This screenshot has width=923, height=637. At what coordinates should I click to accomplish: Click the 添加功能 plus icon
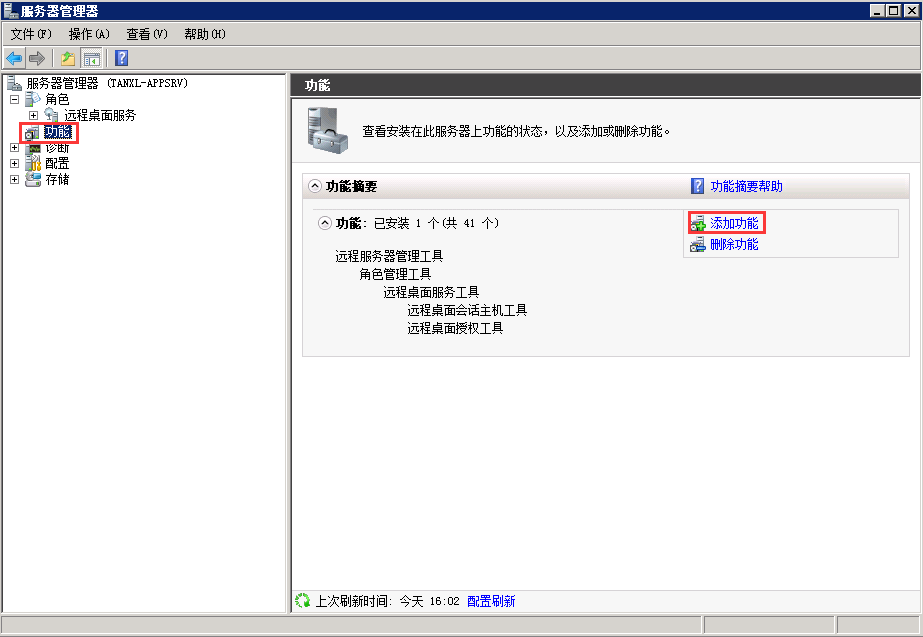[698, 224]
